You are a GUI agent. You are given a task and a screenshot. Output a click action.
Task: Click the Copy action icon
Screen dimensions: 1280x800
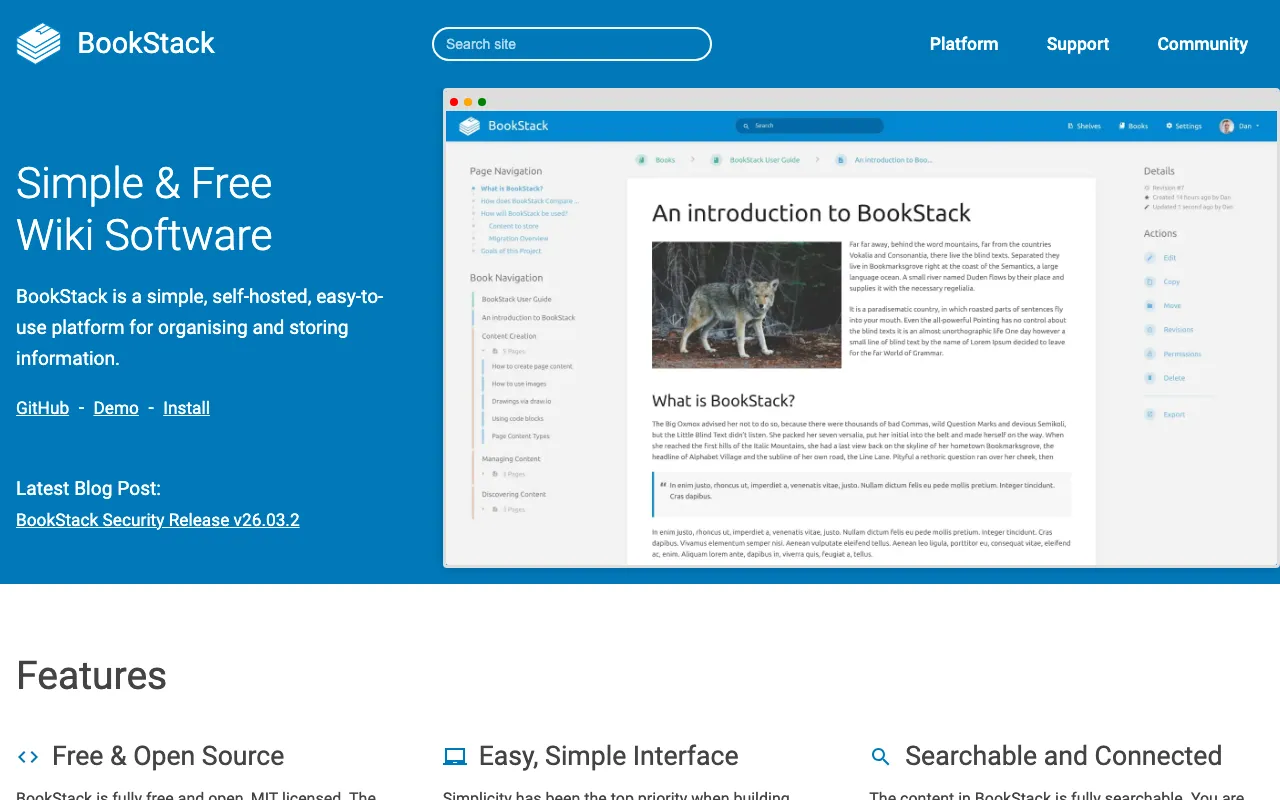click(x=1150, y=281)
